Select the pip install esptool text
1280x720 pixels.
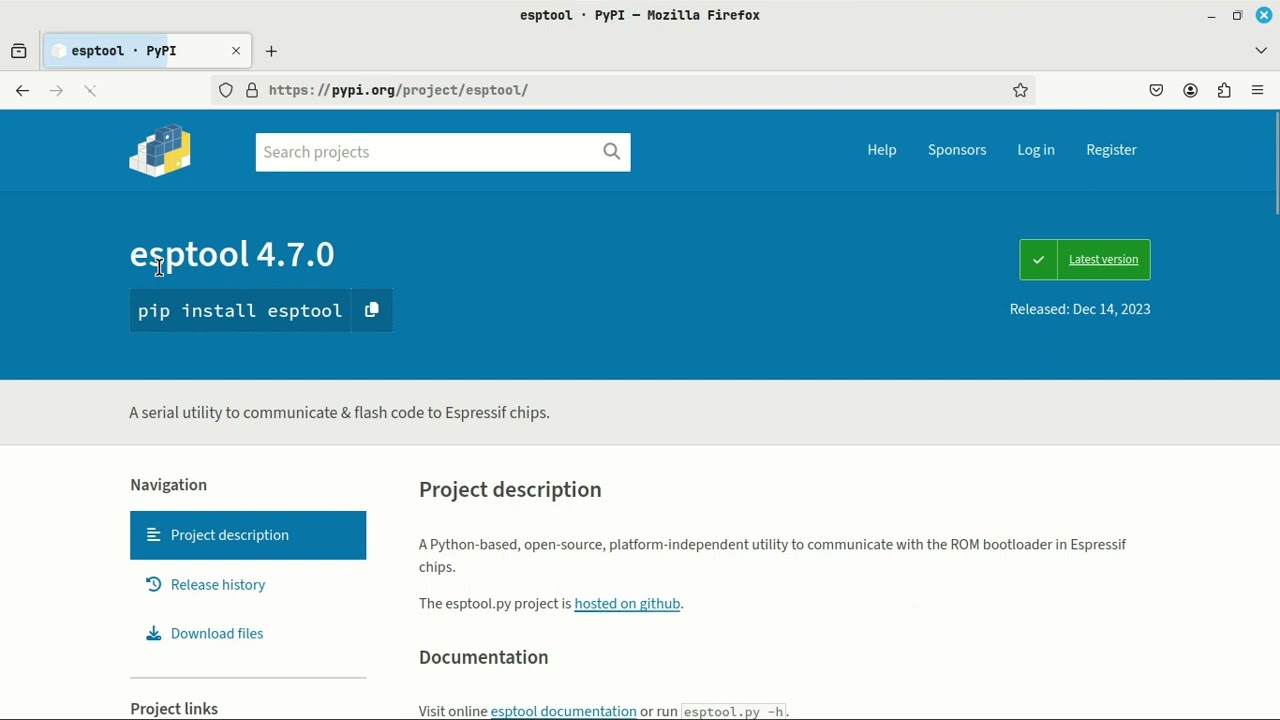point(240,311)
